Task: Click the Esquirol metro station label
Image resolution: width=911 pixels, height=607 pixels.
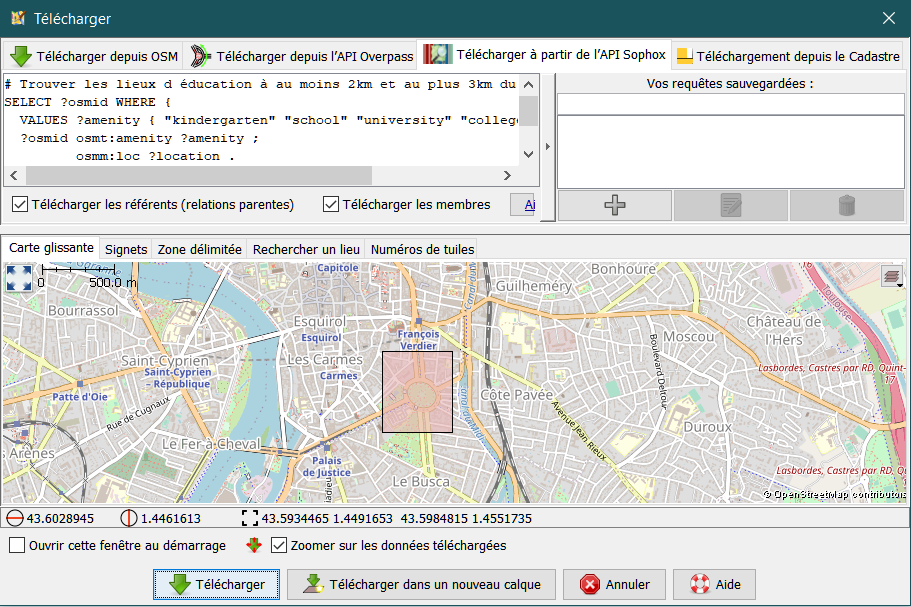Action: 321,337
